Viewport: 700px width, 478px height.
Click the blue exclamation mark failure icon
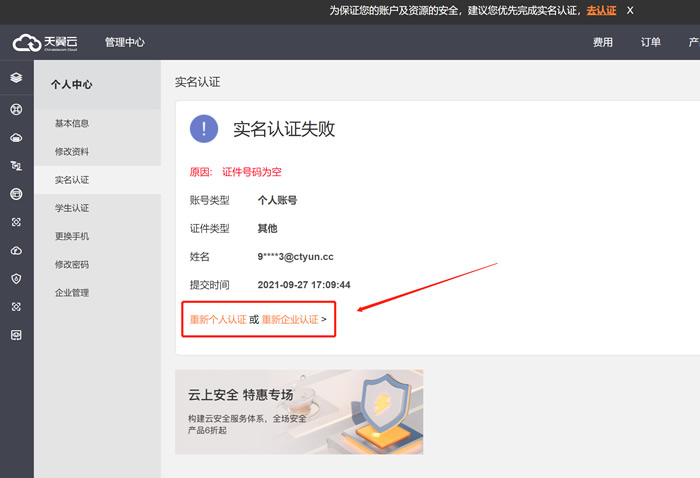click(x=204, y=128)
